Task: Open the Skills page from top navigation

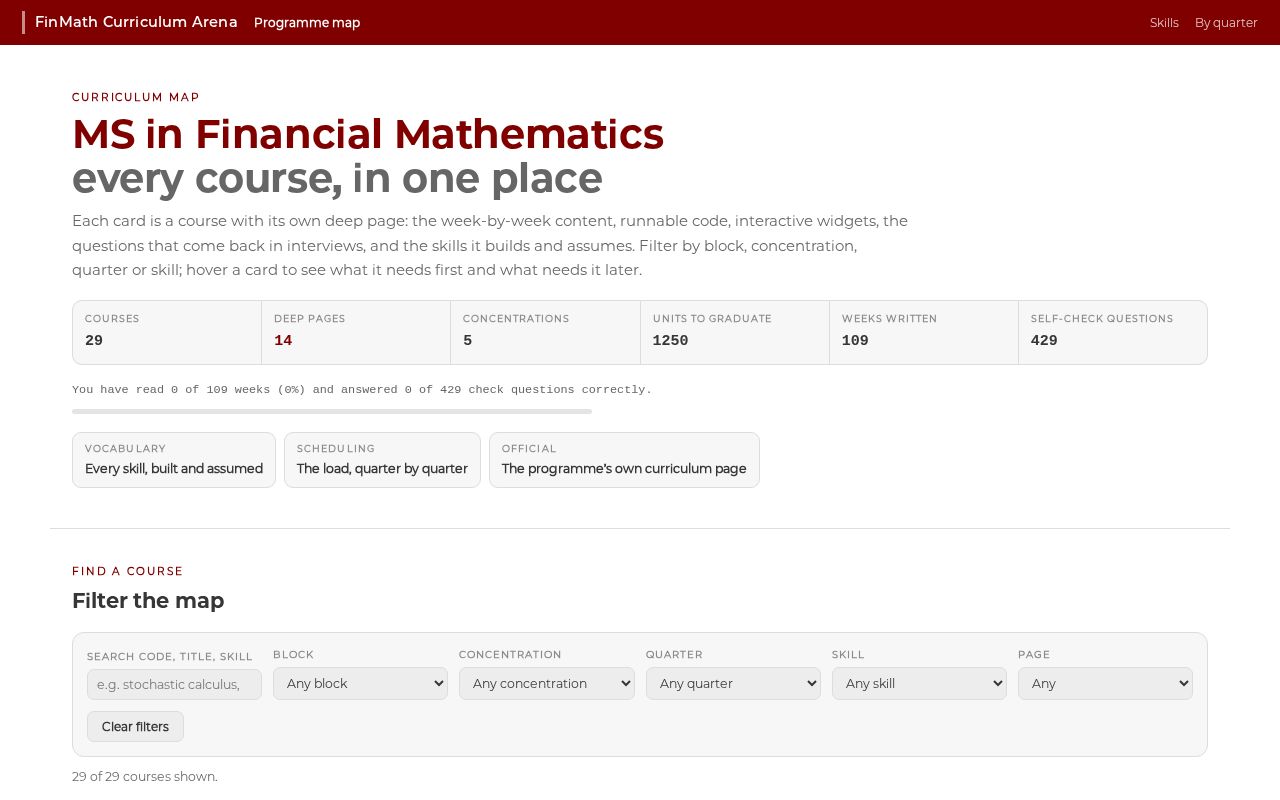Action: (x=1164, y=23)
